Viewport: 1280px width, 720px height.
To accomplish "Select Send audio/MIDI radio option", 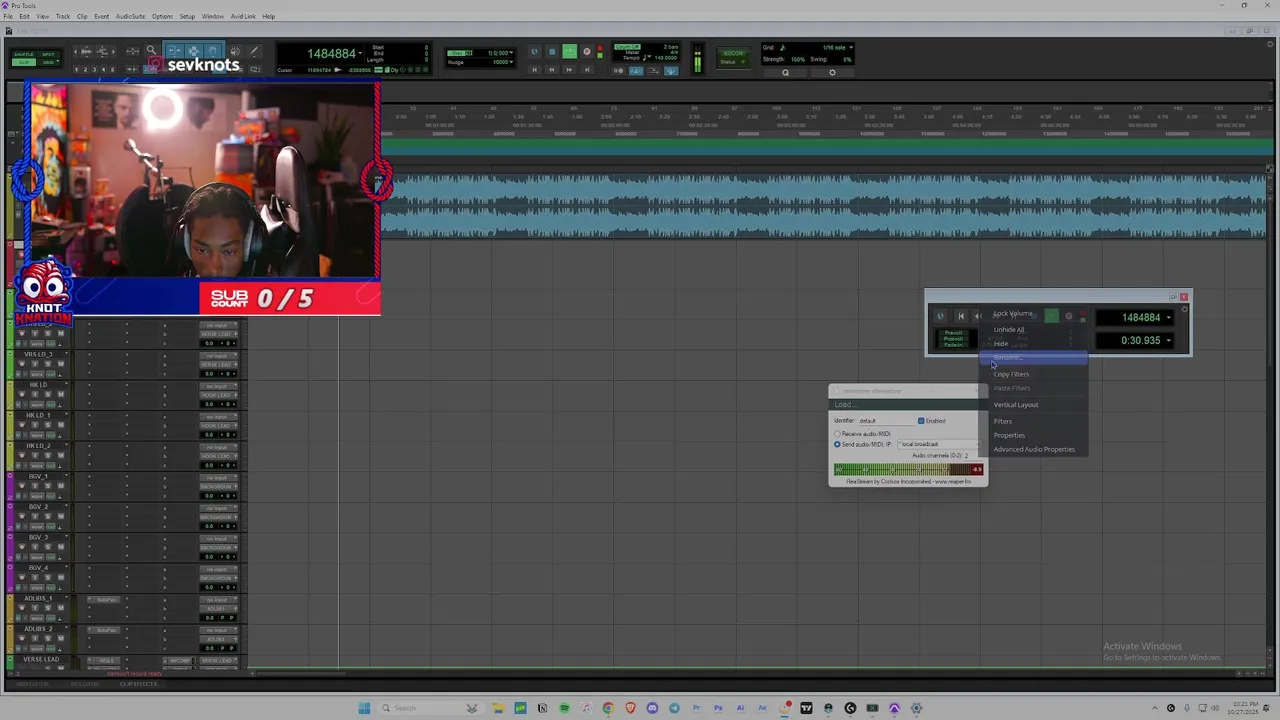I will click(x=837, y=445).
